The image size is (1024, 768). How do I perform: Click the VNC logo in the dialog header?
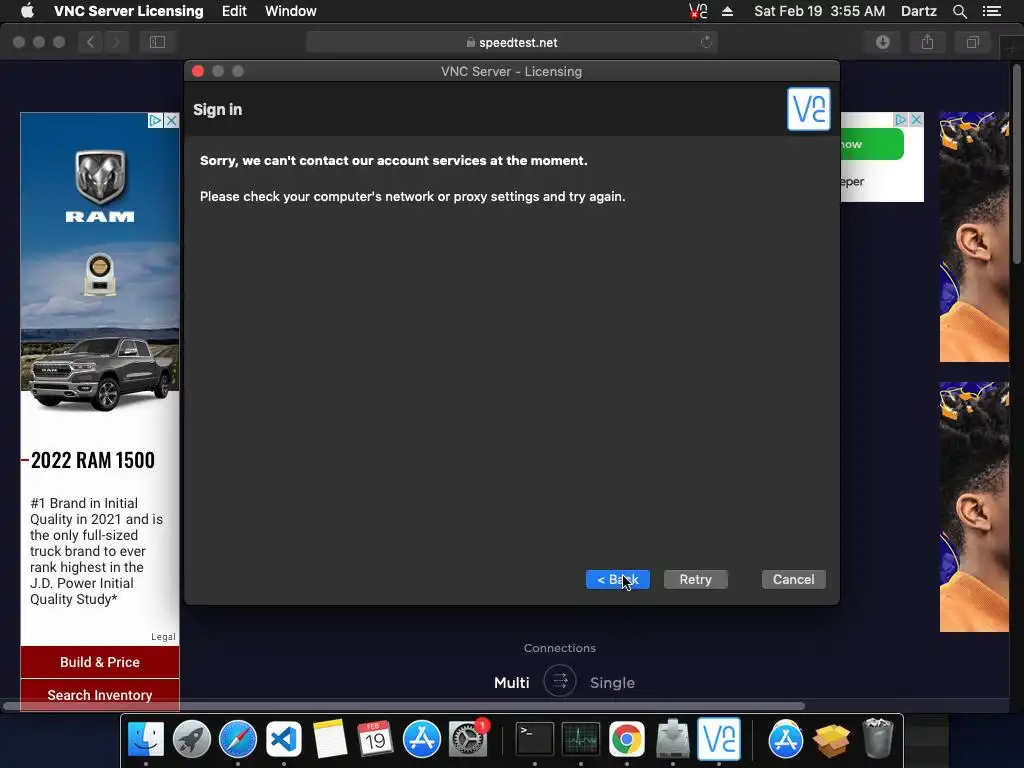pyautogui.click(x=808, y=109)
